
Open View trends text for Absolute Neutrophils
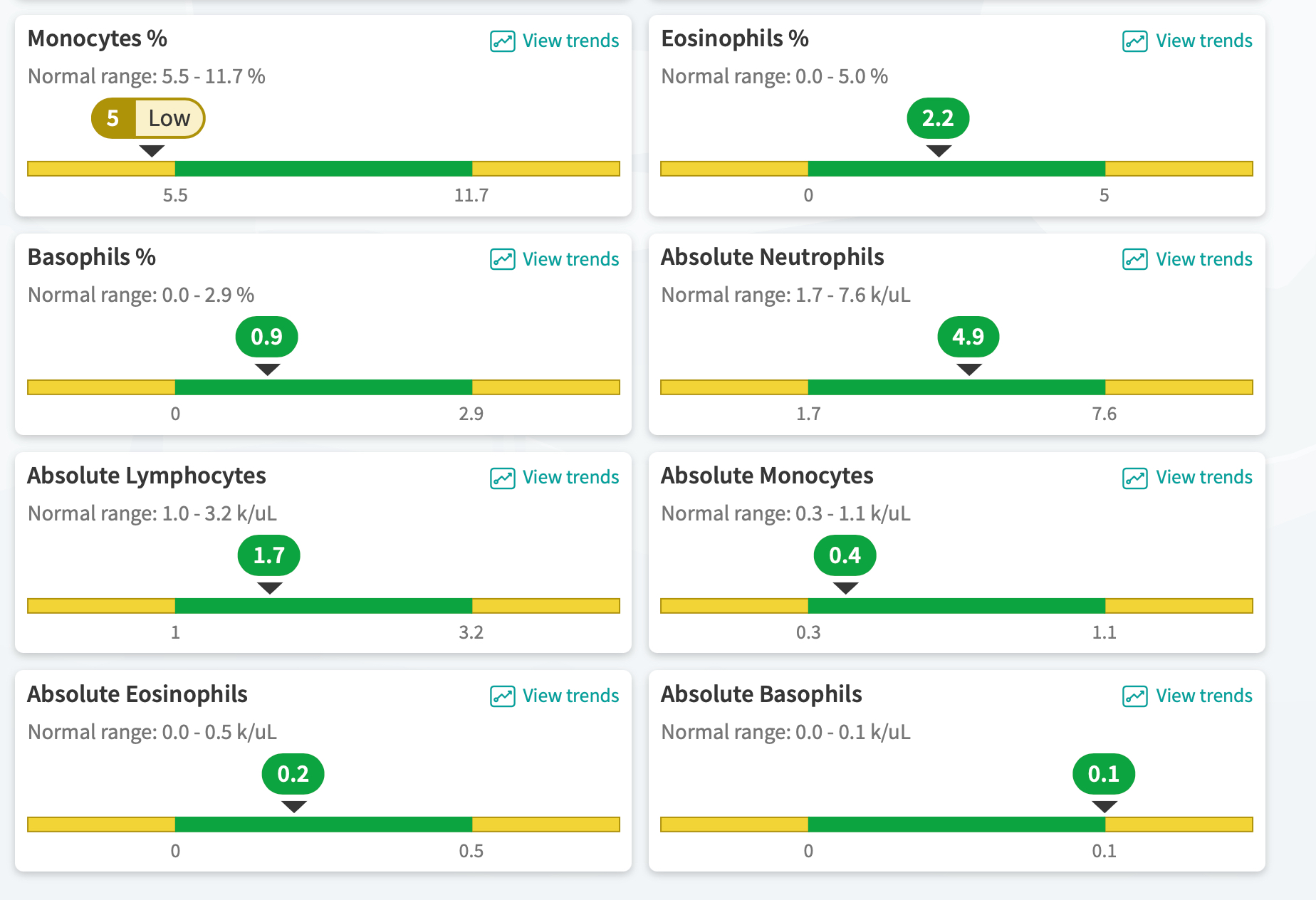(1203, 259)
